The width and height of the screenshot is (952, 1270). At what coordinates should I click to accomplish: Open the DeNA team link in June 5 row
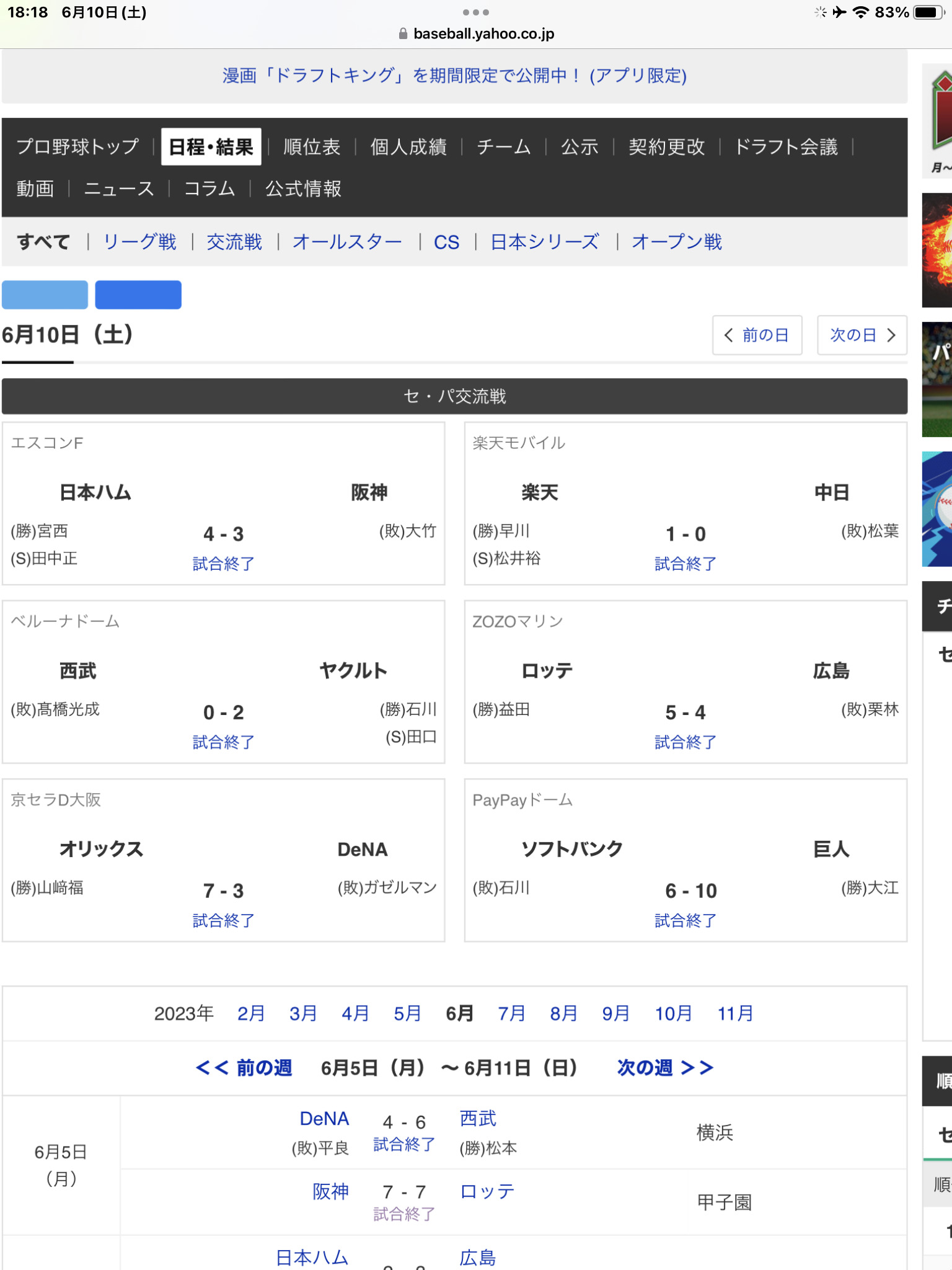point(324,1119)
